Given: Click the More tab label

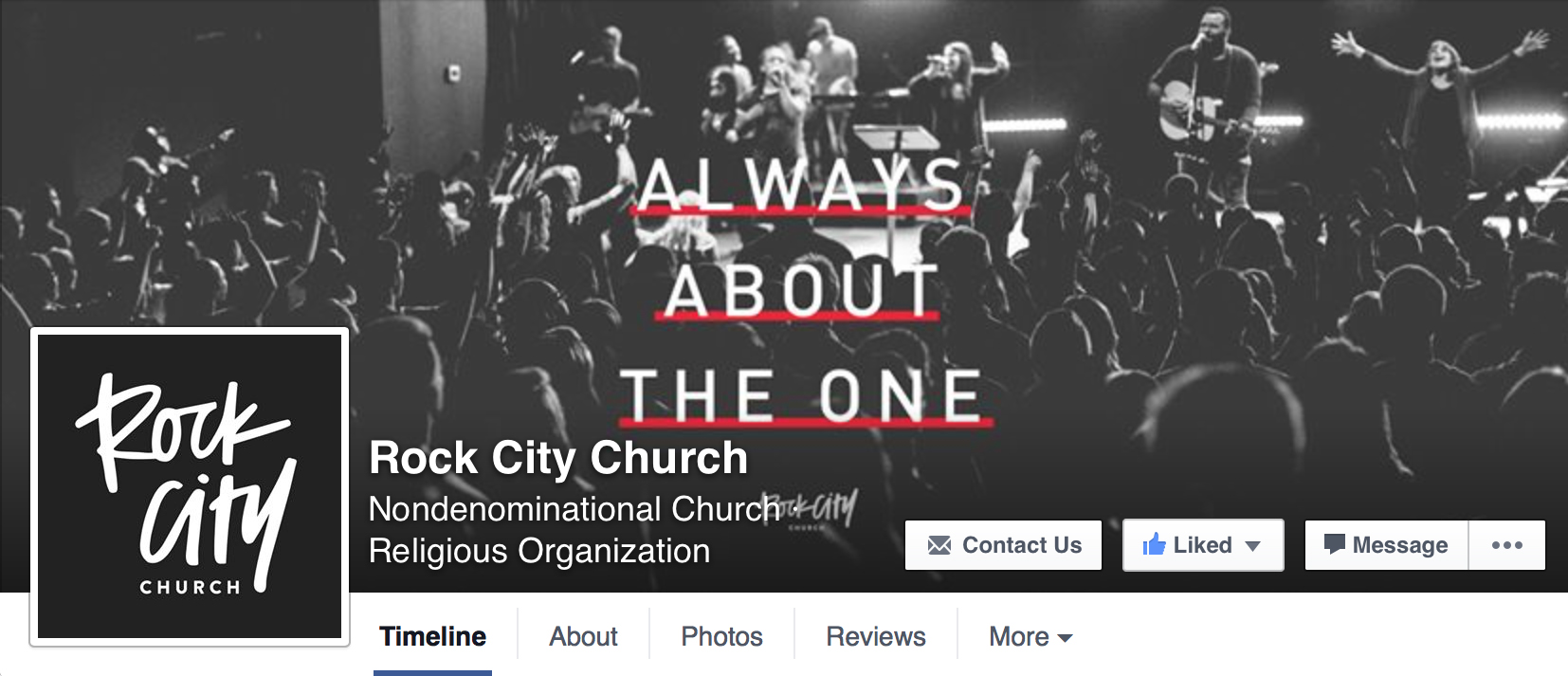Looking at the screenshot, I should 1019,636.
